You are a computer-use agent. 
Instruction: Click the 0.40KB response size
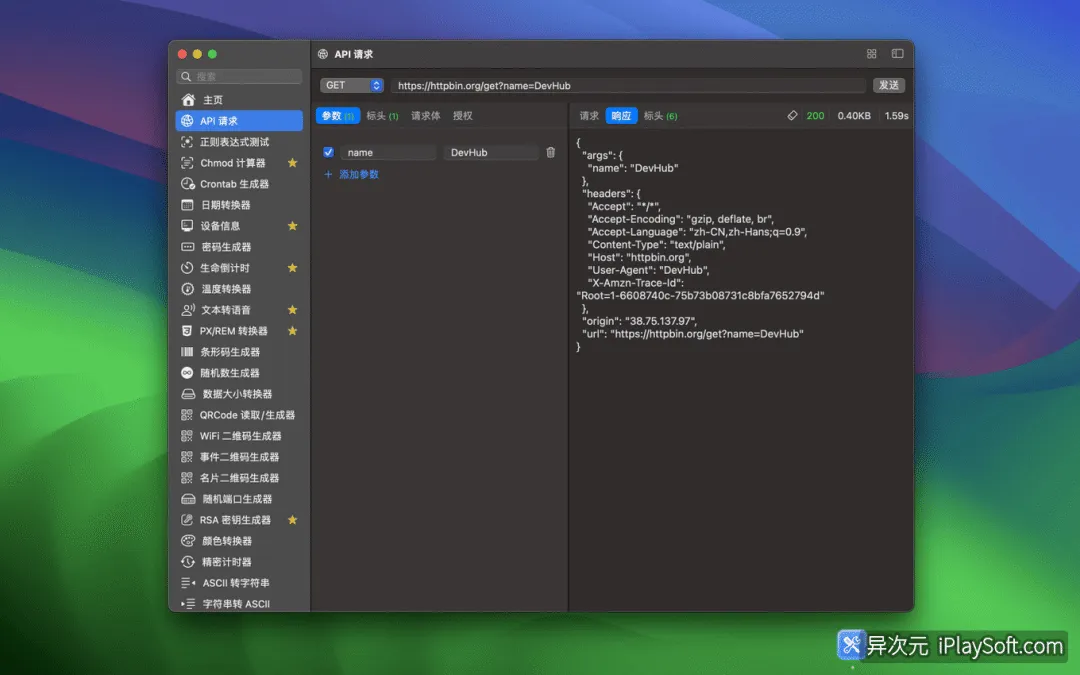pos(854,116)
